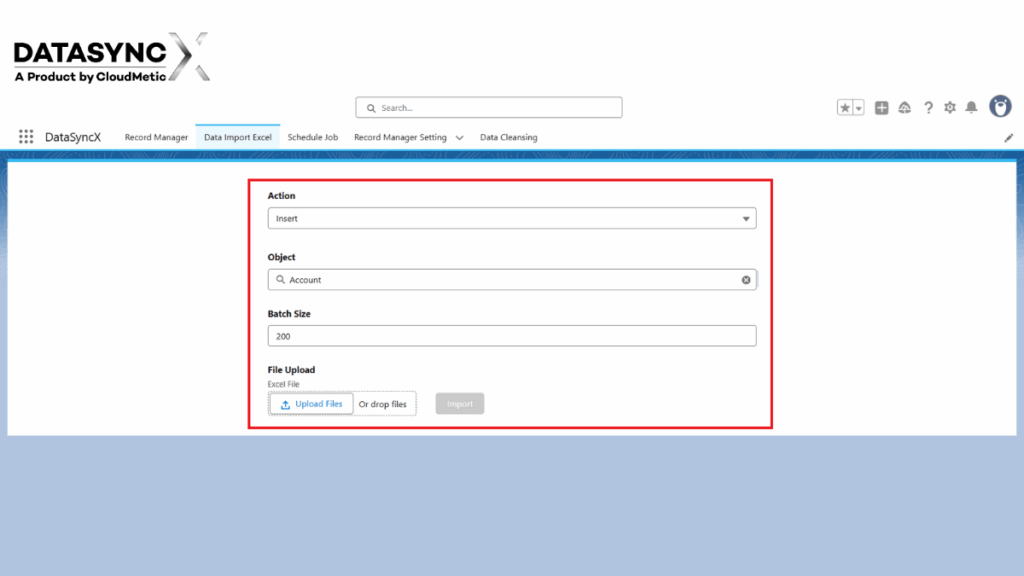
Task: Expand the Record Manager Setting tab chevron
Action: point(459,137)
